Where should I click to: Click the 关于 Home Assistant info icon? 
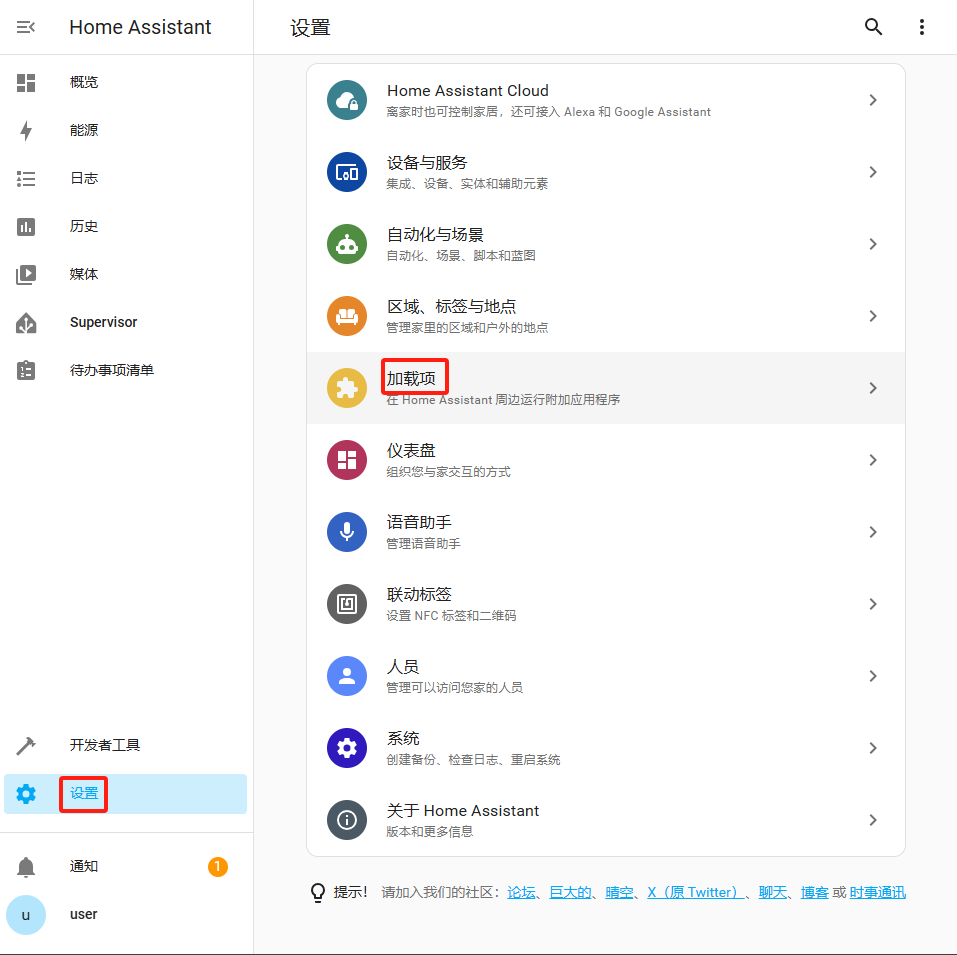pyautogui.click(x=347, y=820)
